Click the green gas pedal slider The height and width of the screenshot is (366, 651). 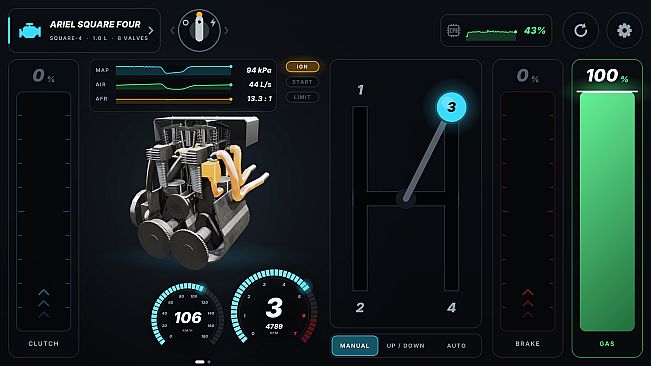pos(607,211)
